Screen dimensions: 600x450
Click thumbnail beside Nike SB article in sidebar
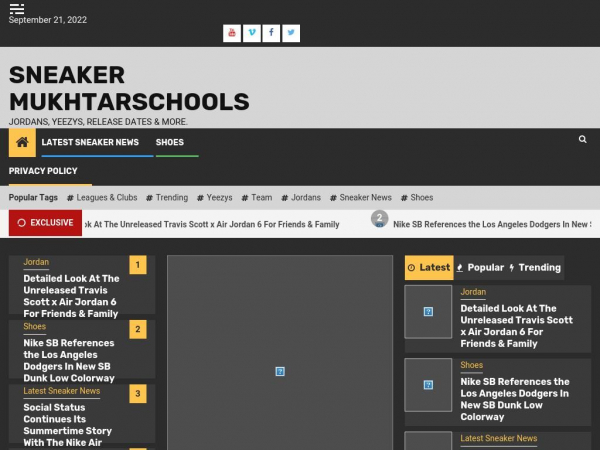[x=428, y=385]
